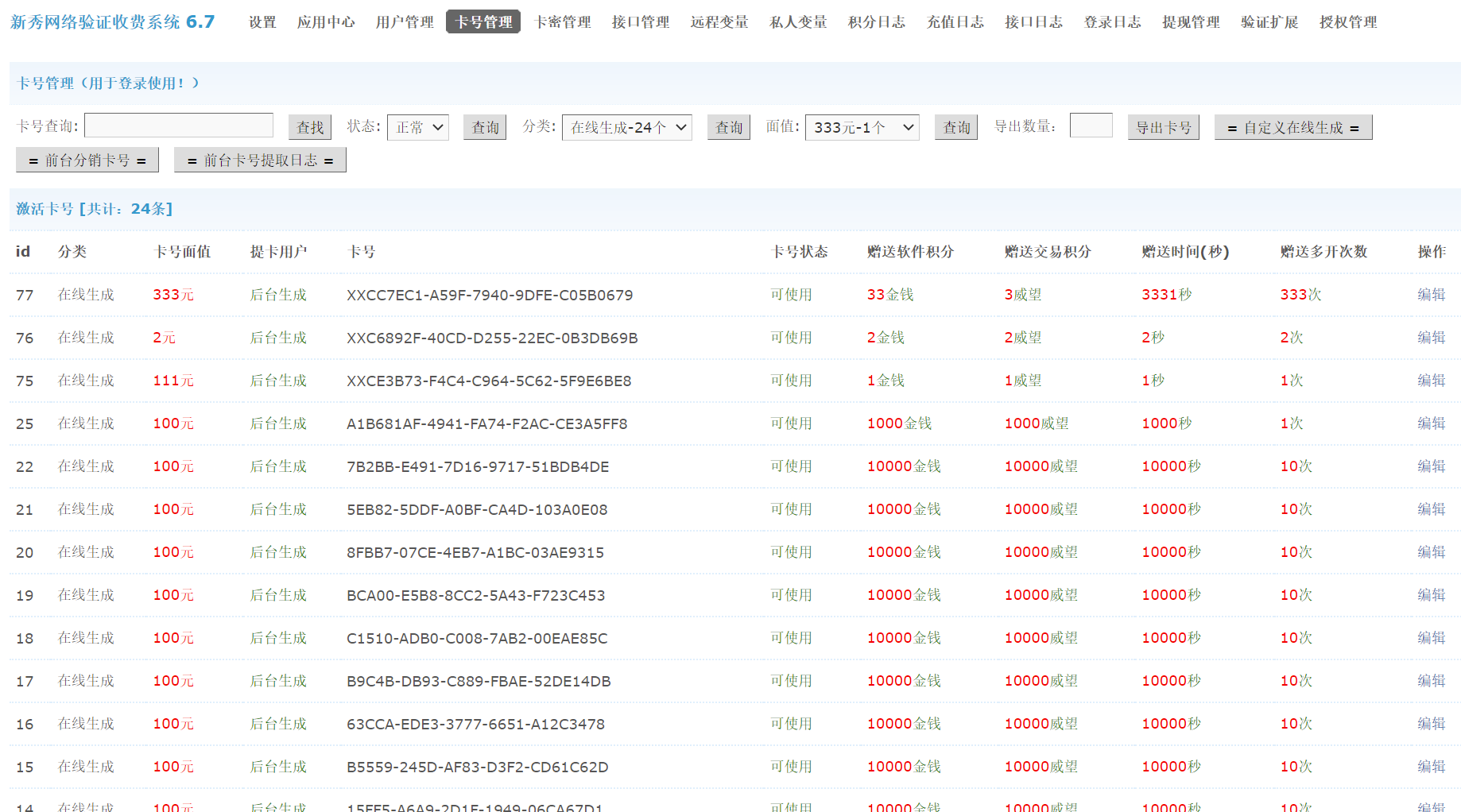This screenshot has height=812, width=1461.
Task: Open 自定义在线生成
Action: click(1293, 127)
